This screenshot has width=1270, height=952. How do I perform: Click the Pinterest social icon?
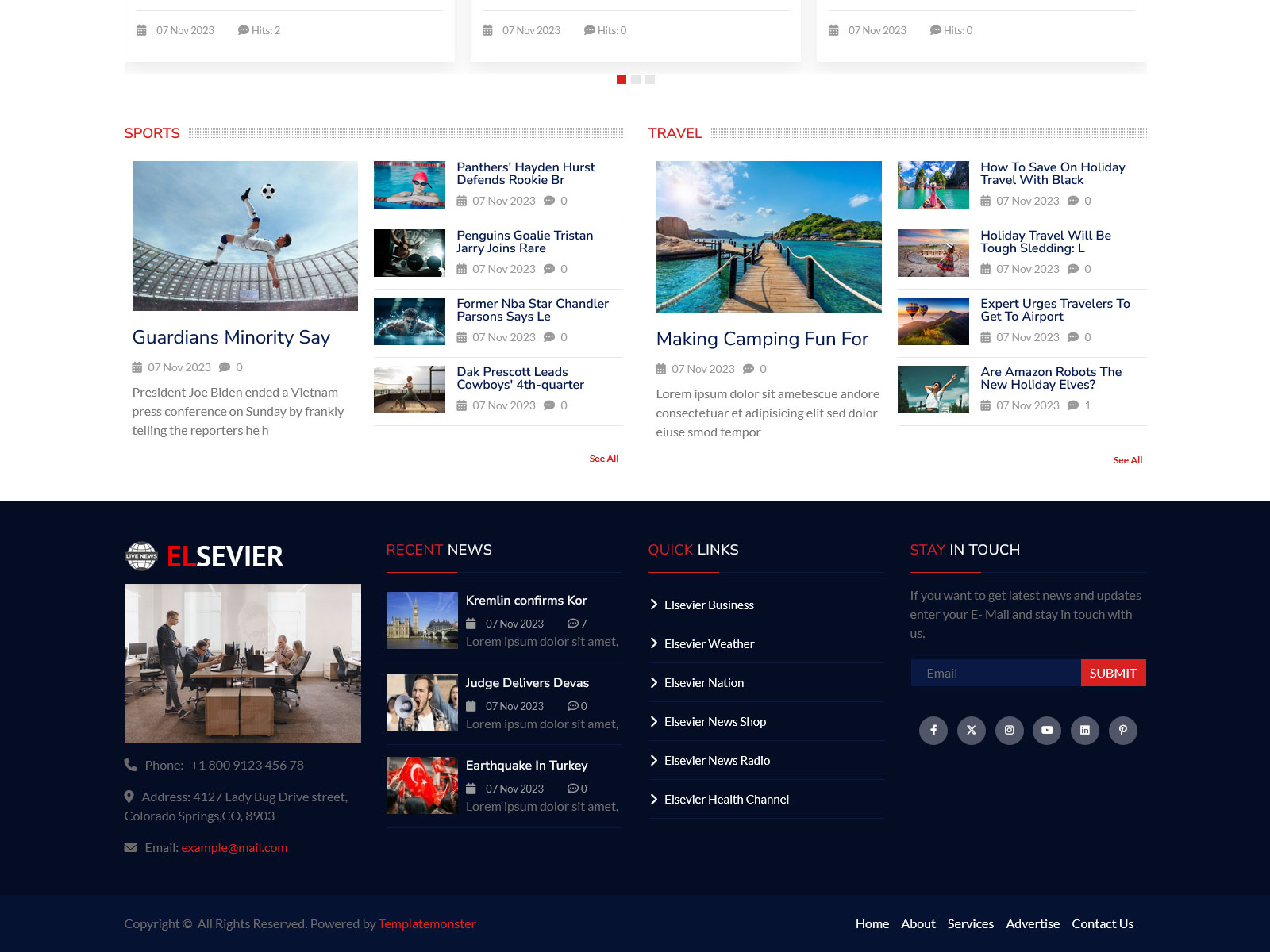tap(1122, 730)
